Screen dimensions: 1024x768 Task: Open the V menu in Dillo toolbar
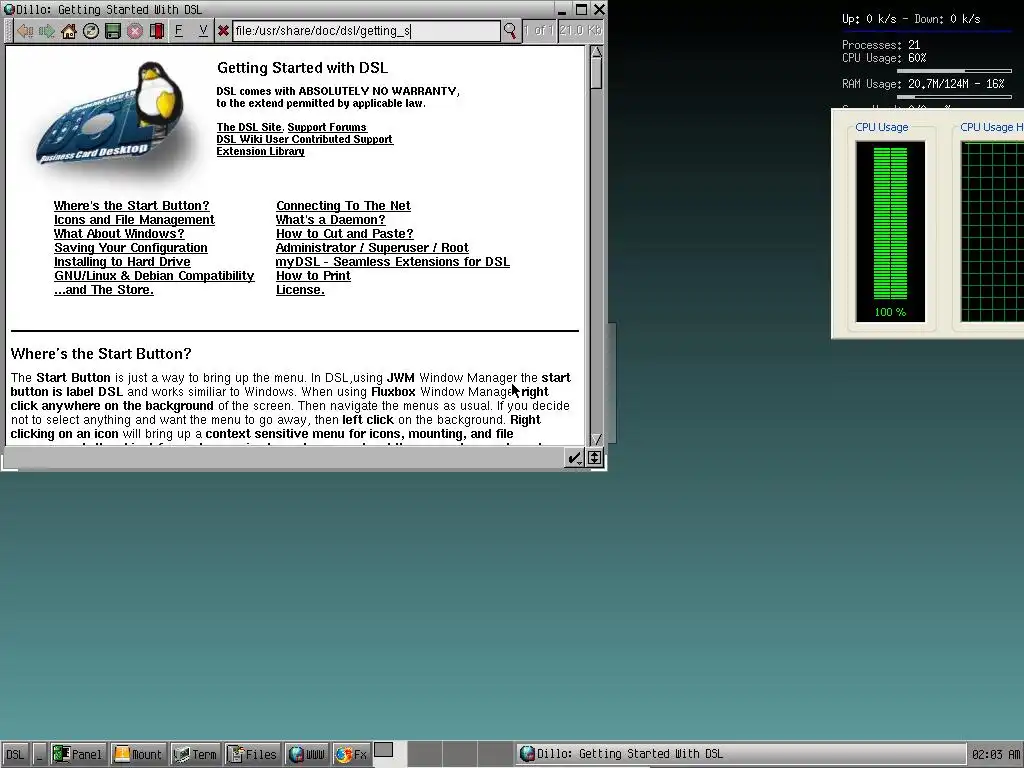coord(203,31)
